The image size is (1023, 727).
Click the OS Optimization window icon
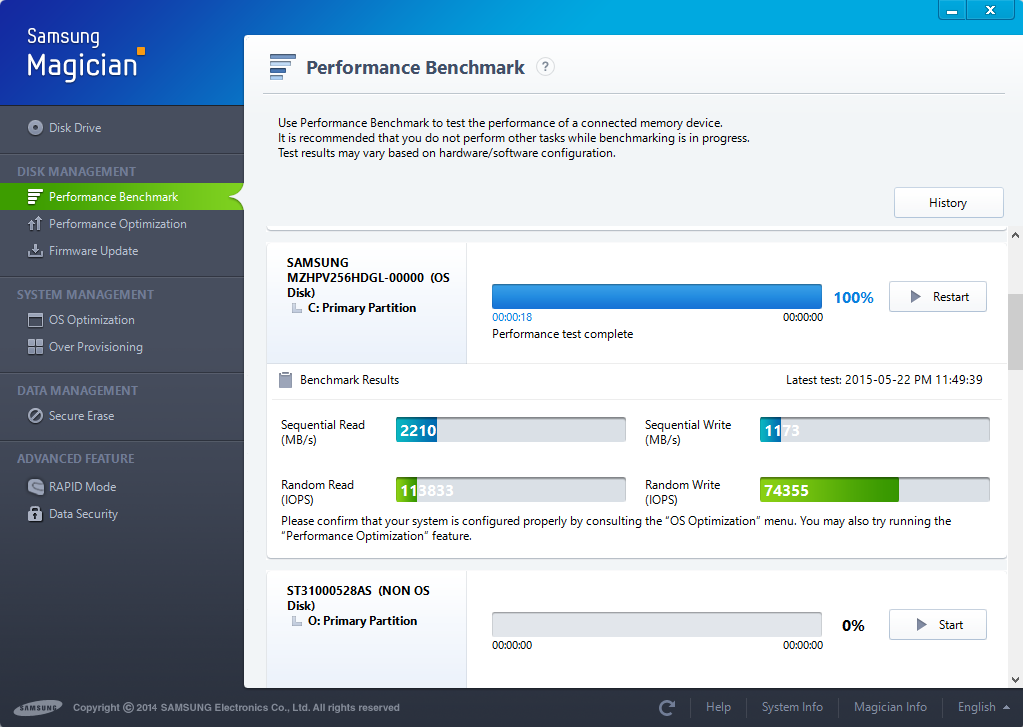pyautogui.click(x=35, y=320)
